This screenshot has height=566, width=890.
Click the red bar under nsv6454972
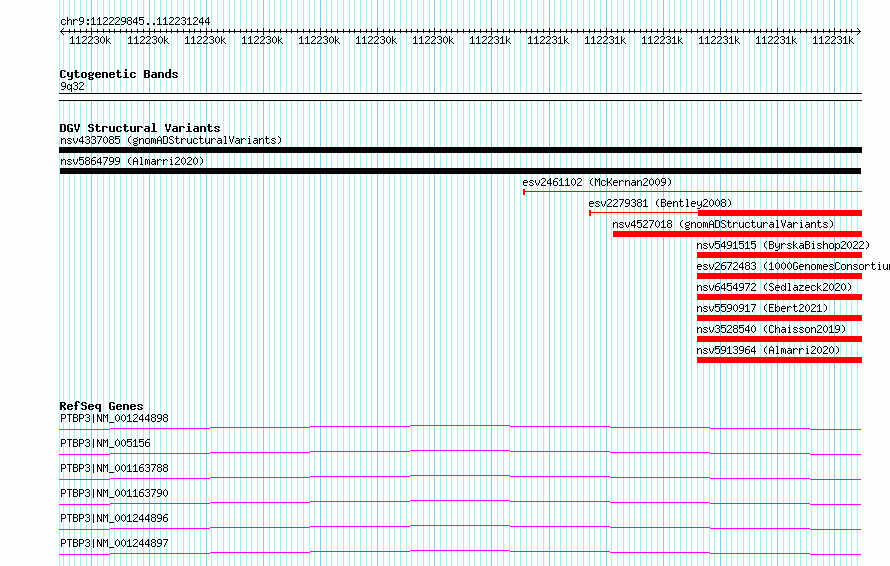click(779, 297)
